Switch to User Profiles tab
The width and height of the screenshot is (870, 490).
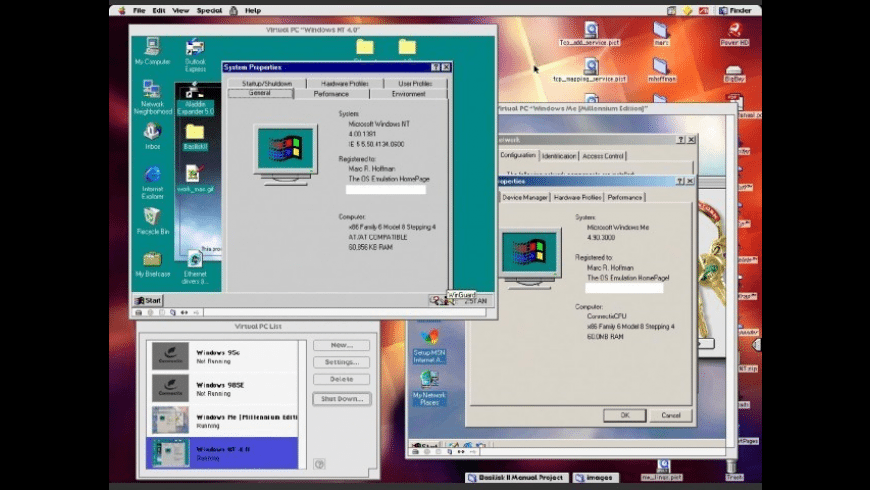(x=415, y=83)
